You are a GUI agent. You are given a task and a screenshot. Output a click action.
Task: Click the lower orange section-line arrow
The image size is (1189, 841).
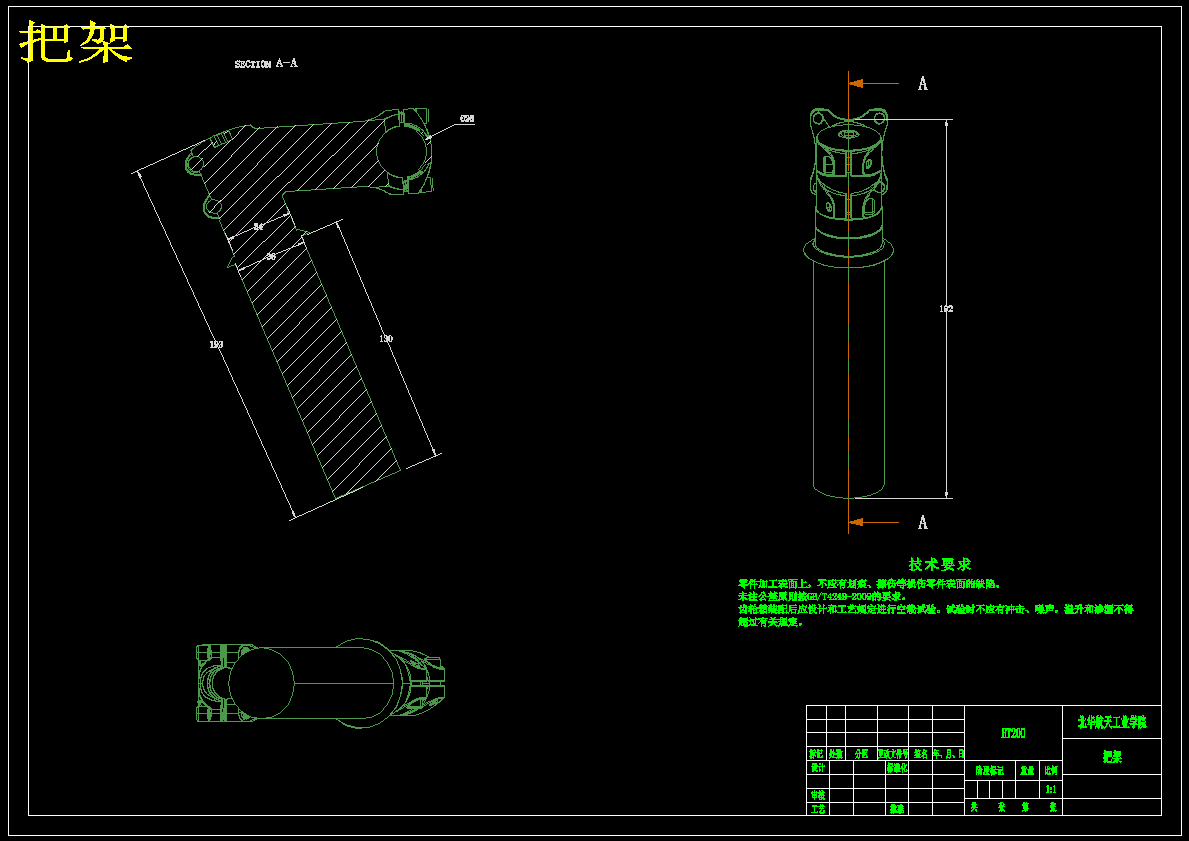873,522
